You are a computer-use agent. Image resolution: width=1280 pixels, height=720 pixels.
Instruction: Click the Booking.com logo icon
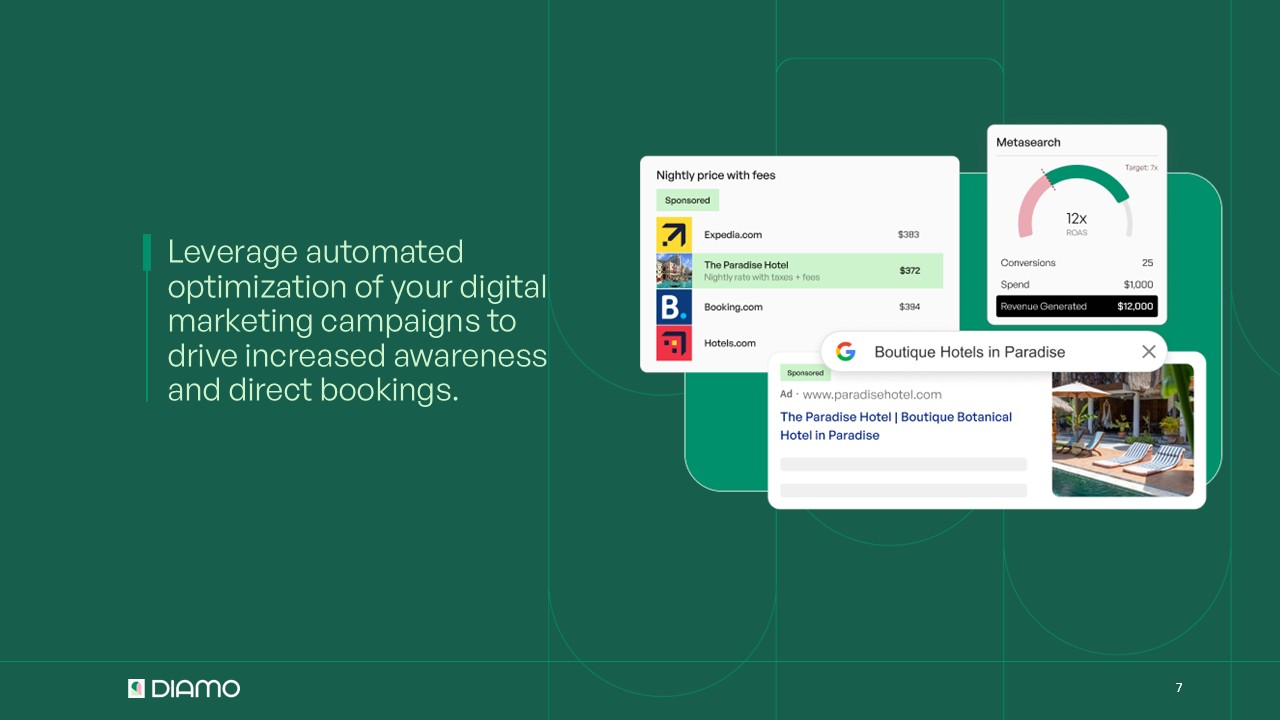point(674,307)
